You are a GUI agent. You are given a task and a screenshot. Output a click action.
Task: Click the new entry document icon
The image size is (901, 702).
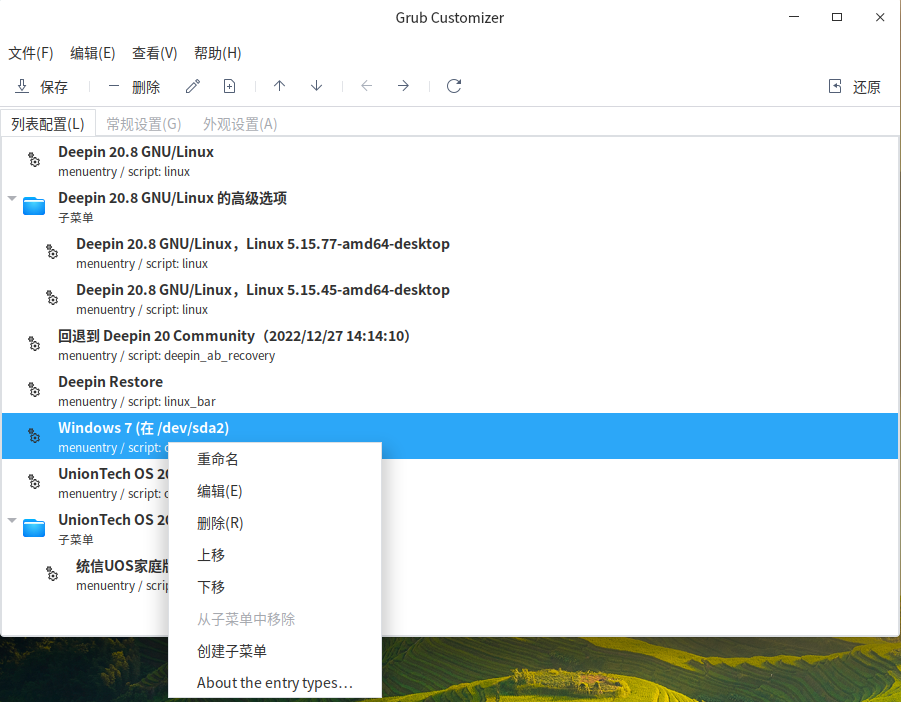click(229, 86)
